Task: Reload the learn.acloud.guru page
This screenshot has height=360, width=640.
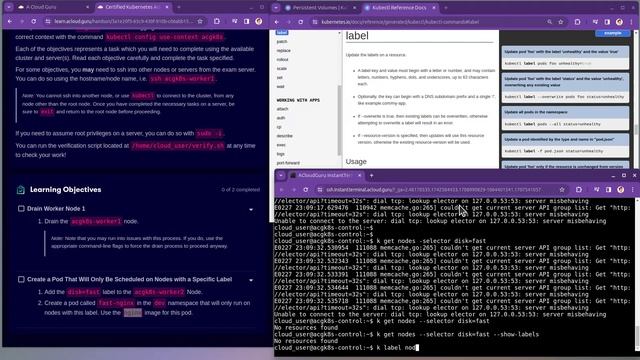Action: coord(33,21)
